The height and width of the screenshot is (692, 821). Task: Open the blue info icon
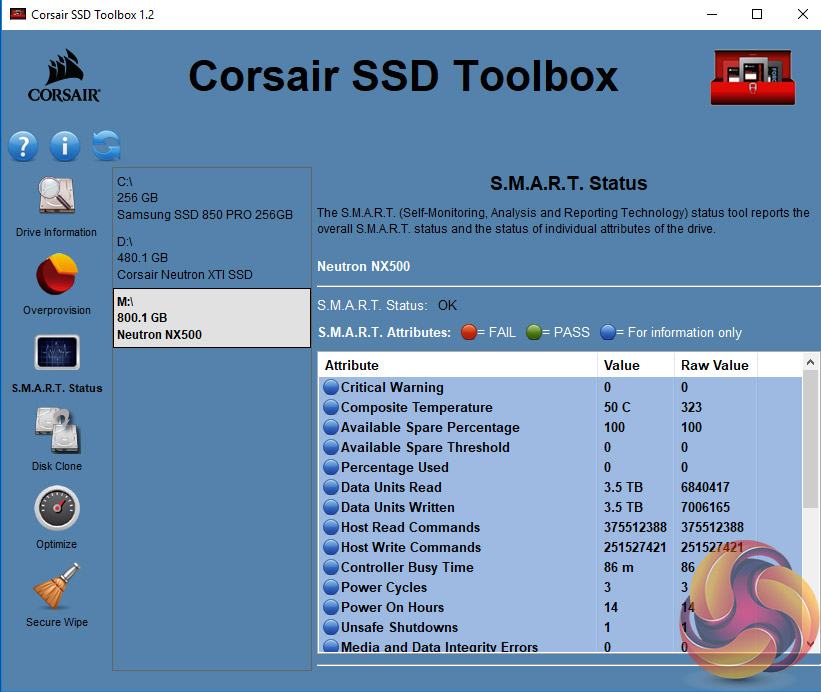(x=64, y=146)
